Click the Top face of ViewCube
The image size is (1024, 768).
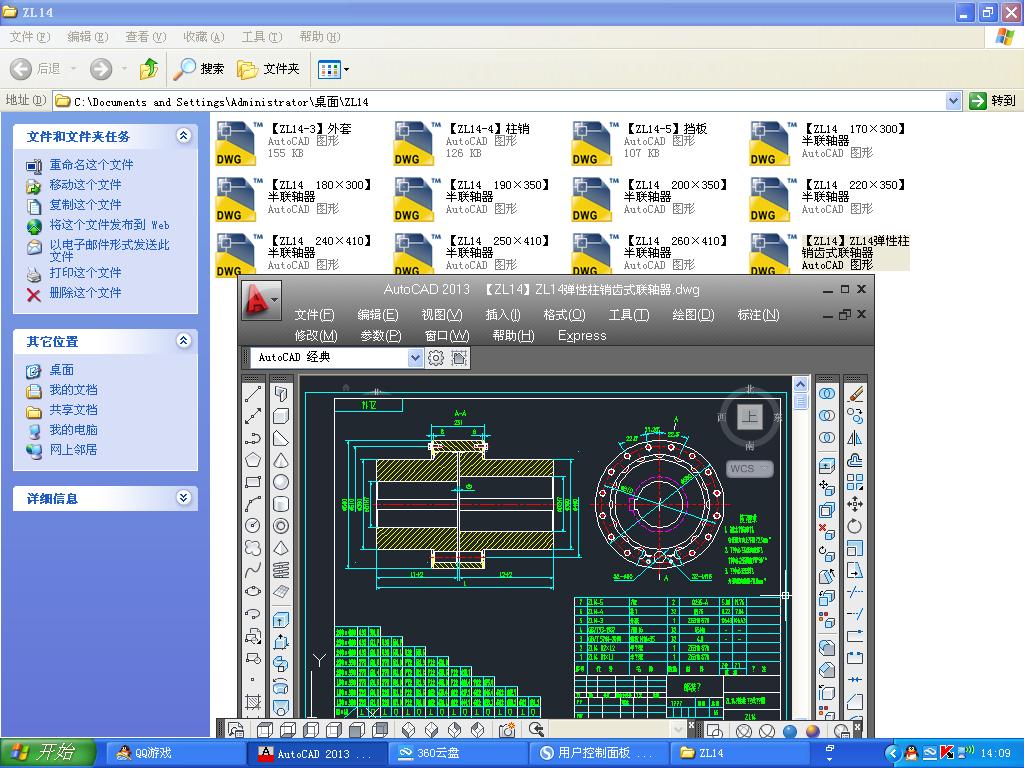749,417
